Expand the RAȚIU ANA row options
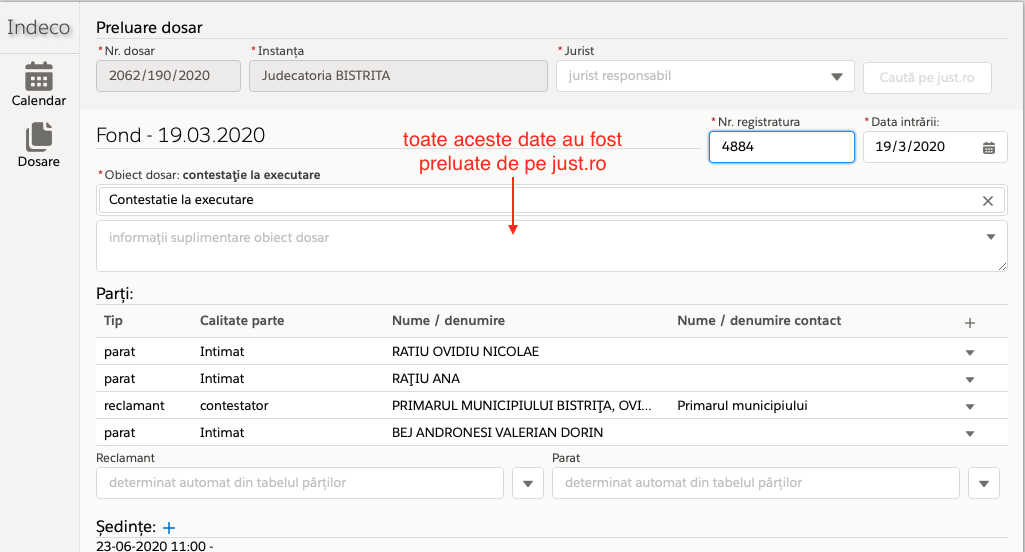Screen dimensions: 1025x552 tap(969, 380)
